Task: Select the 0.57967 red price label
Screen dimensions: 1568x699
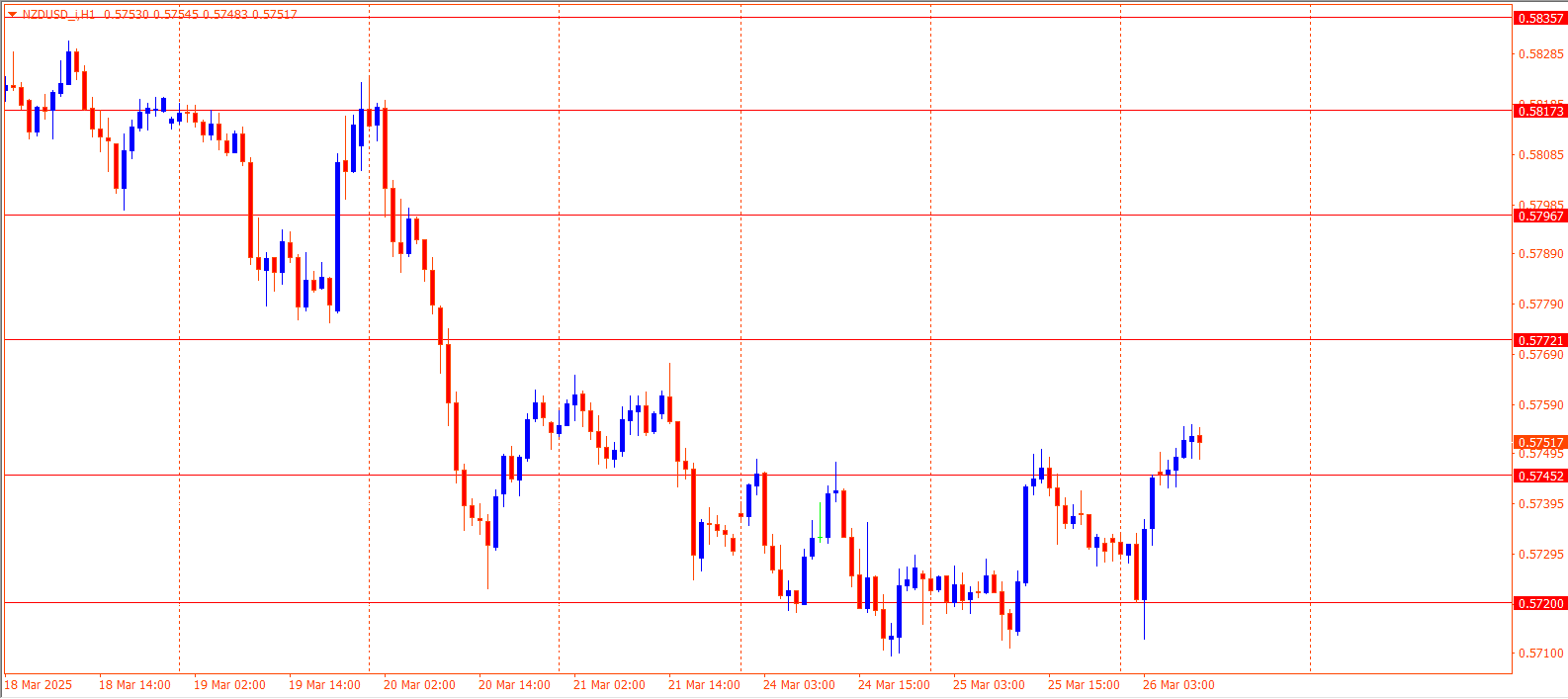Action: (x=1540, y=216)
